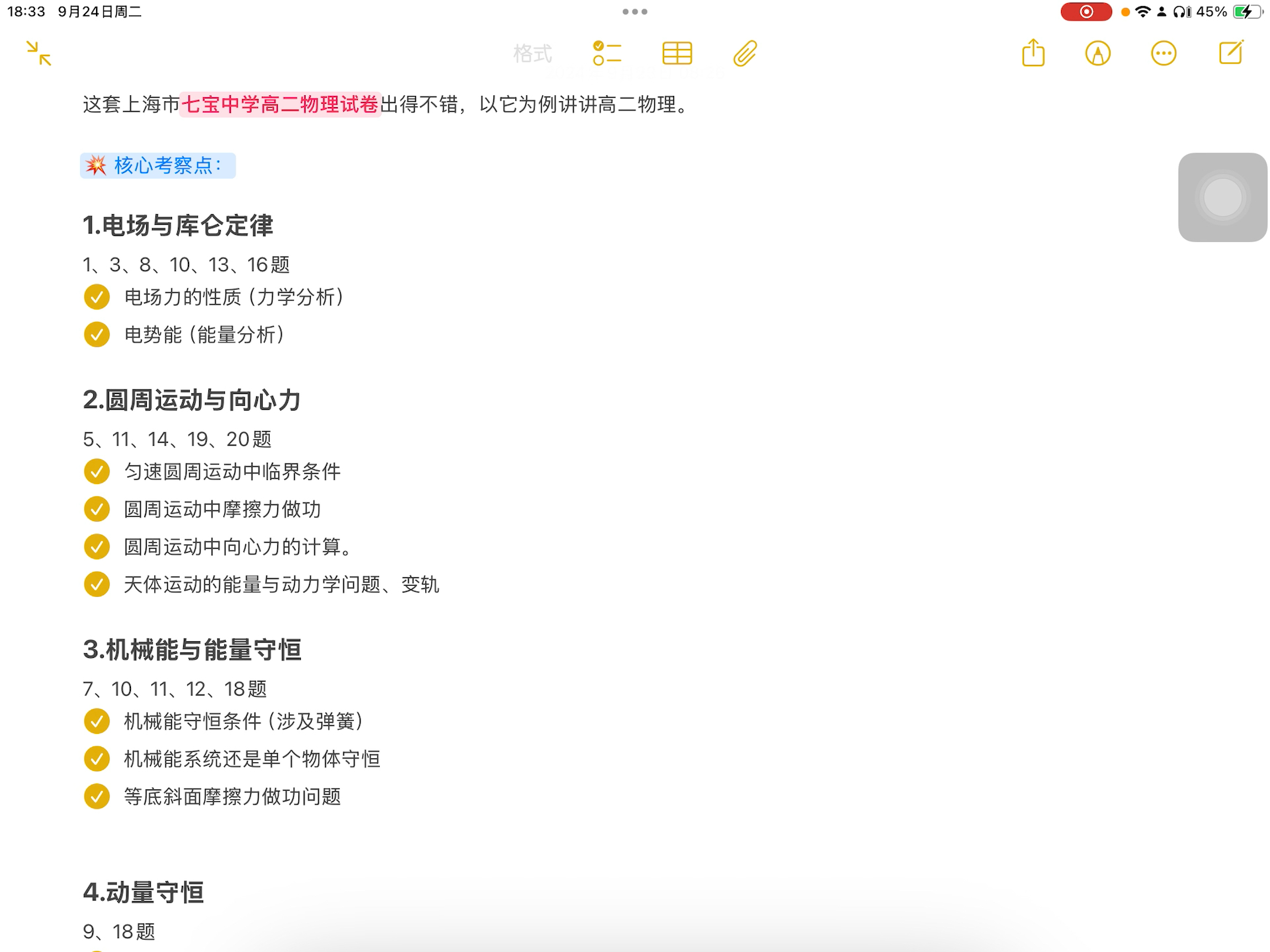Tap the battery indicator in status bar

tap(1247, 12)
